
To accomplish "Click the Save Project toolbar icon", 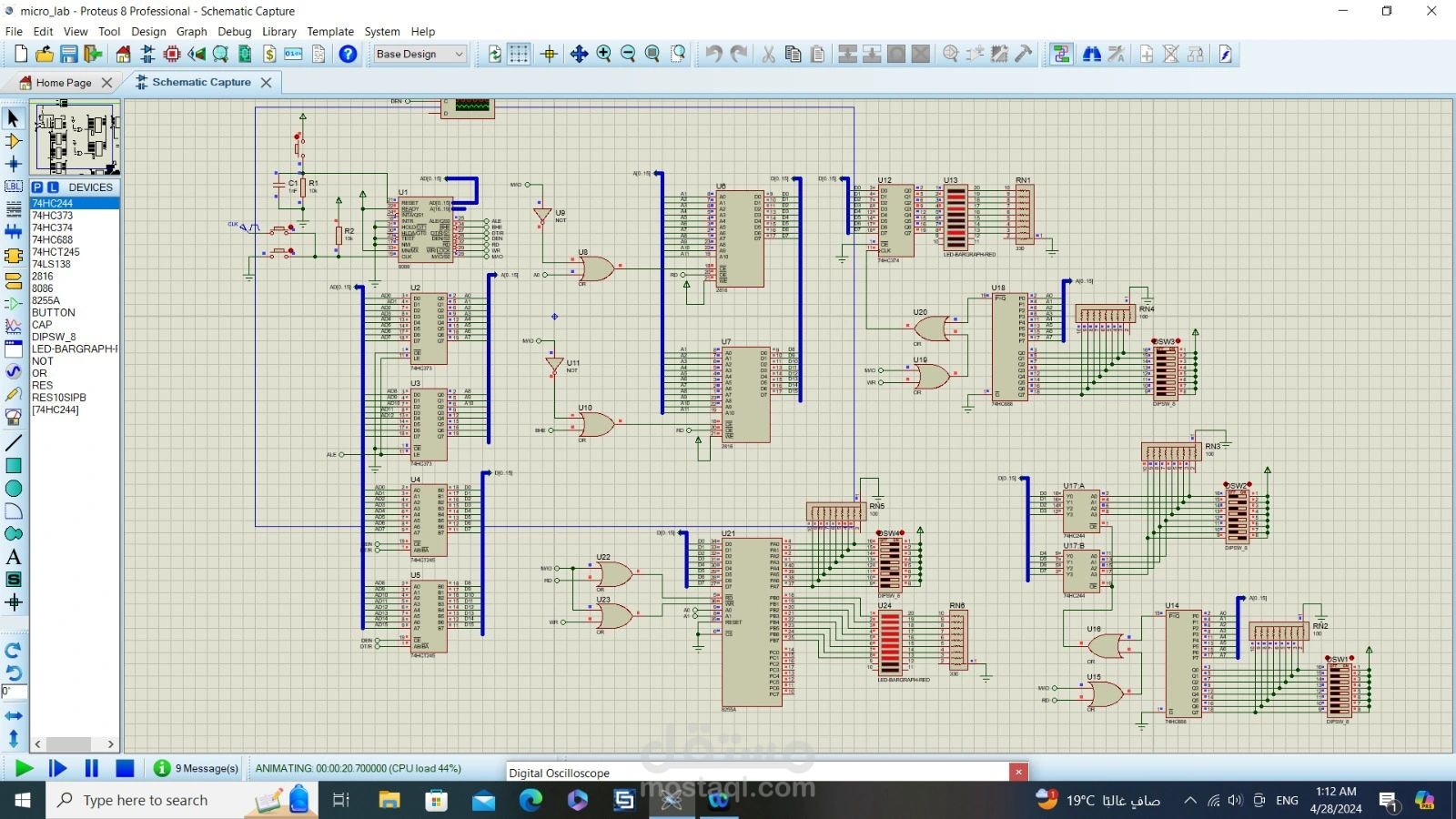I will pyautogui.click(x=68, y=54).
